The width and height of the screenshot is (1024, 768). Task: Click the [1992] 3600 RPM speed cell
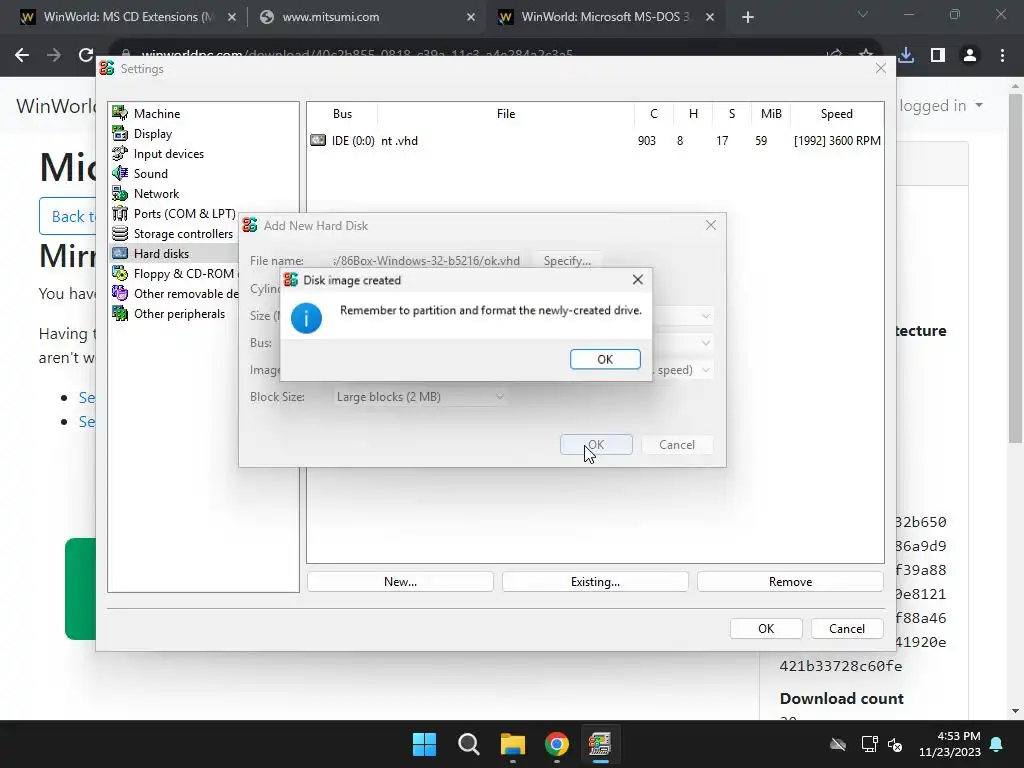pos(837,140)
